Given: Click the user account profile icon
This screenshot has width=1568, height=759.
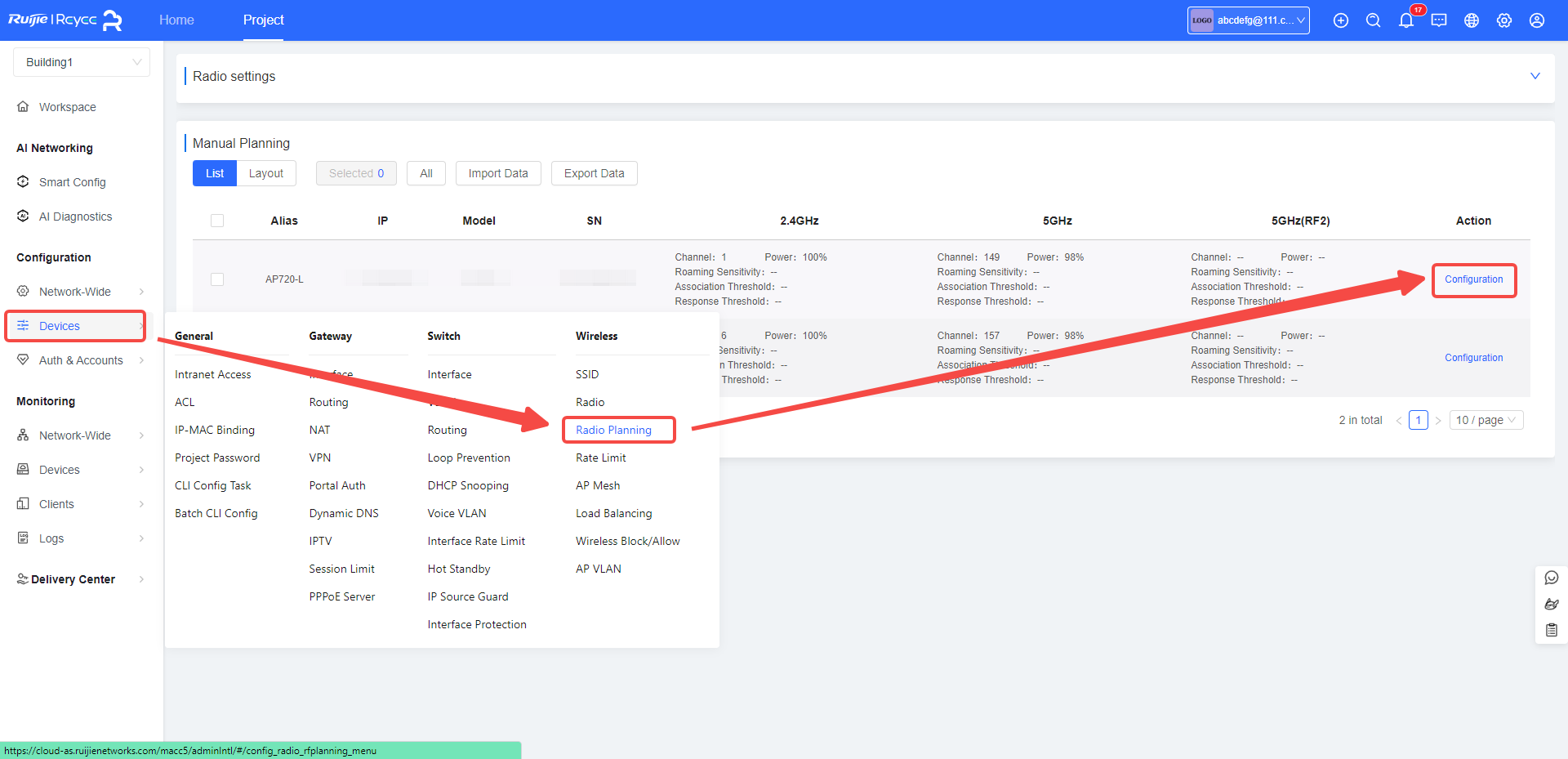Looking at the screenshot, I should coord(1536,20).
